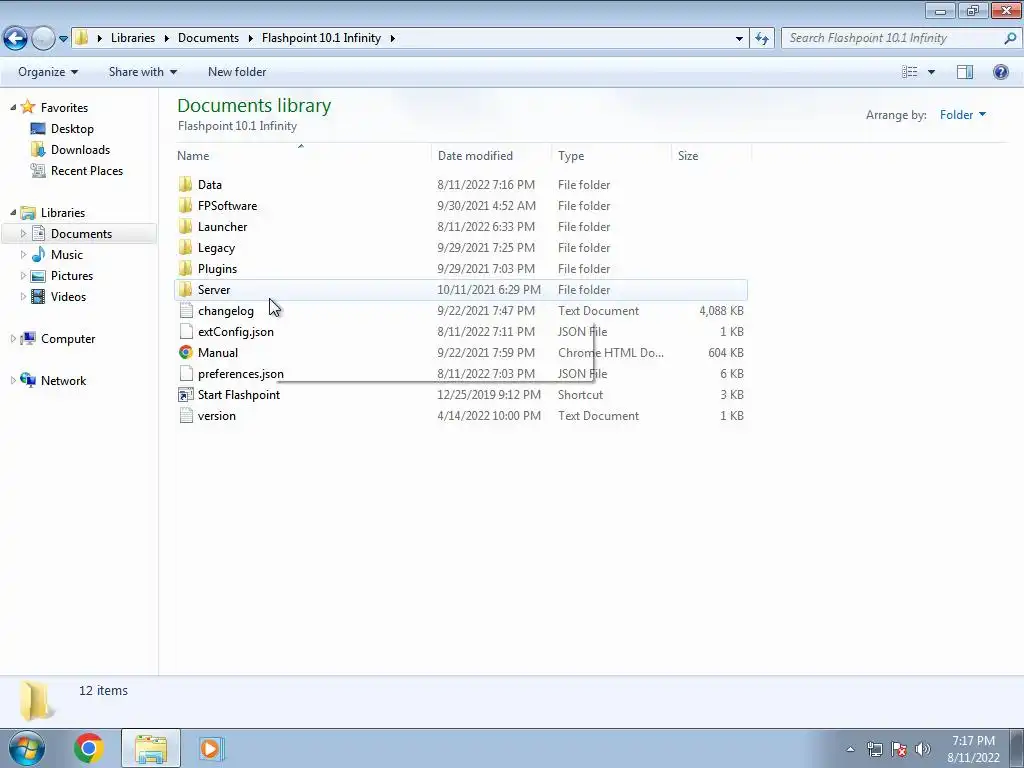This screenshot has height=768, width=1024.
Task: Open the Share with menu
Action: pos(142,72)
